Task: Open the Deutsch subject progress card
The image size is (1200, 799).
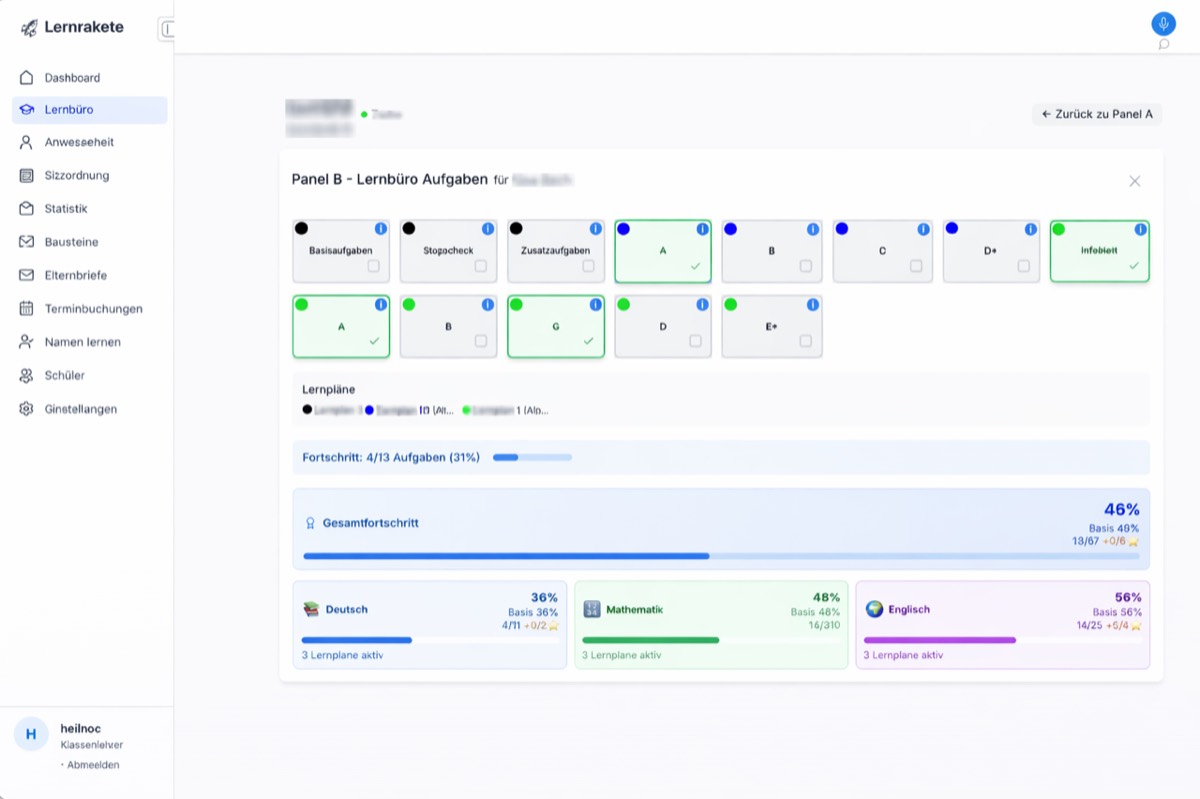Action: pyautogui.click(x=429, y=625)
